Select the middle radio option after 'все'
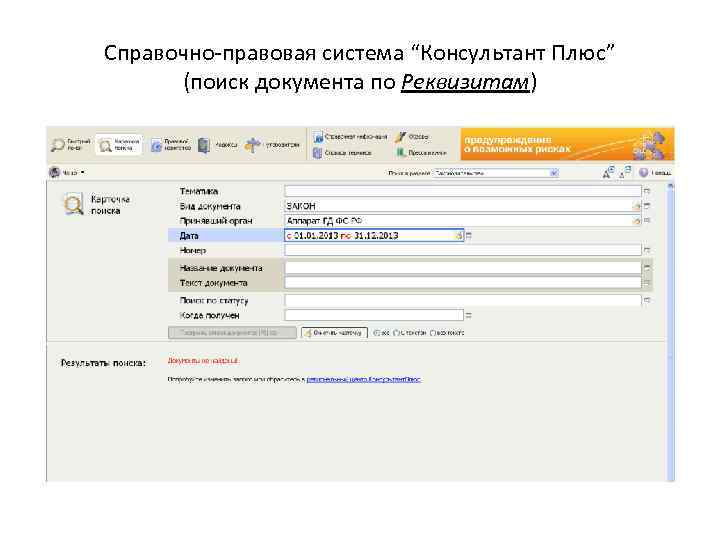 pos(396,333)
